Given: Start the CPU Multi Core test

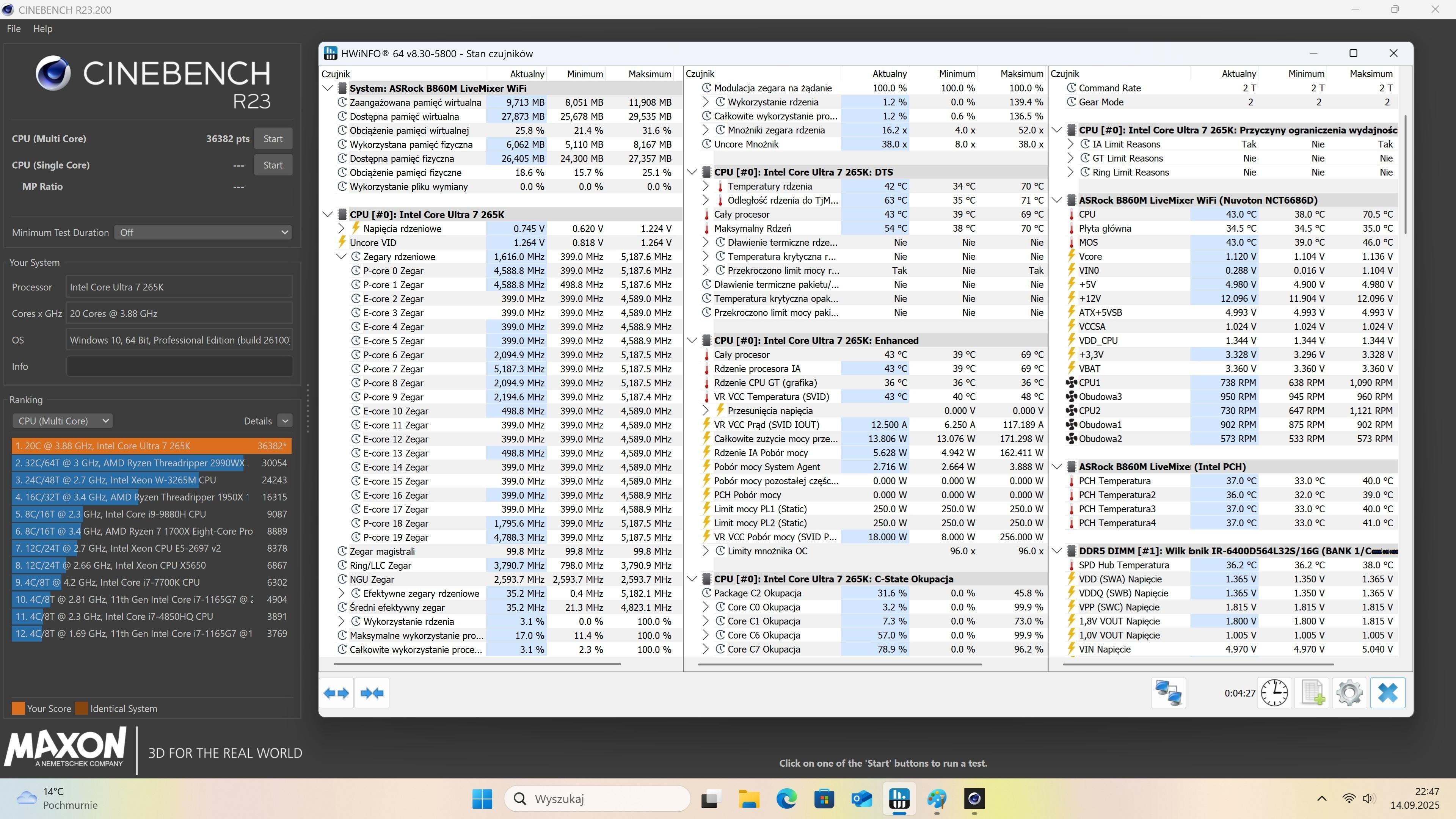Looking at the screenshot, I should (x=273, y=139).
